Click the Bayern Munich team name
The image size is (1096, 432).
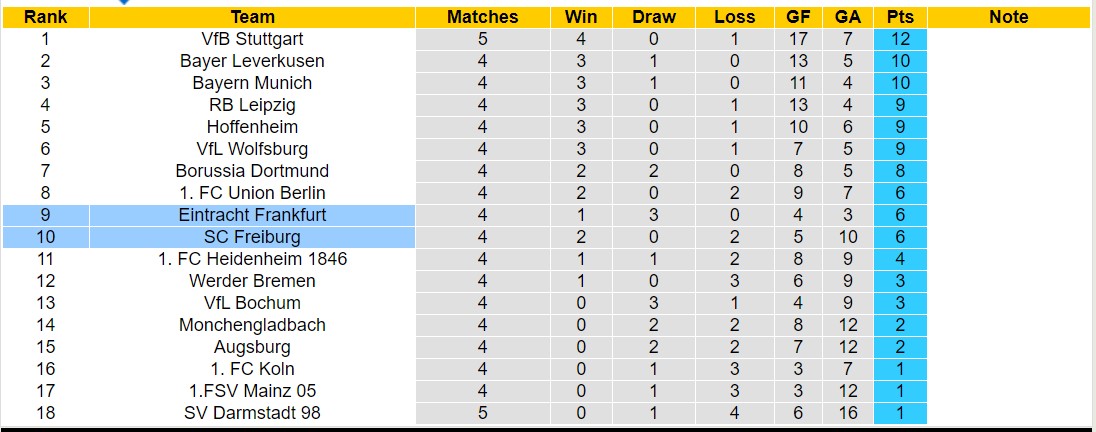point(252,83)
